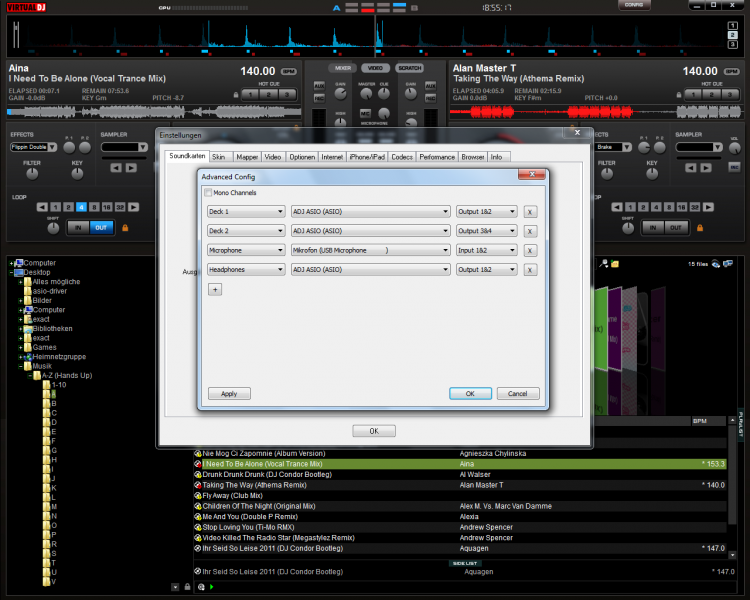The width and height of the screenshot is (750, 600).
Task: Click bottom browser lock icon
Action: [x=188, y=587]
